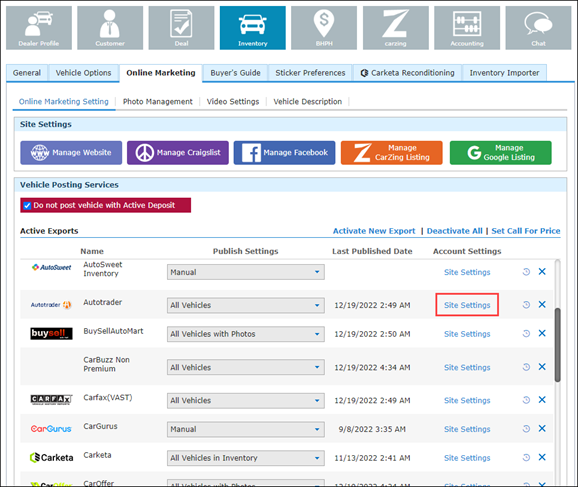578x487 pixels.
Task: Open Site Settings for Autotrader
Action: click(x=467, y=305)
